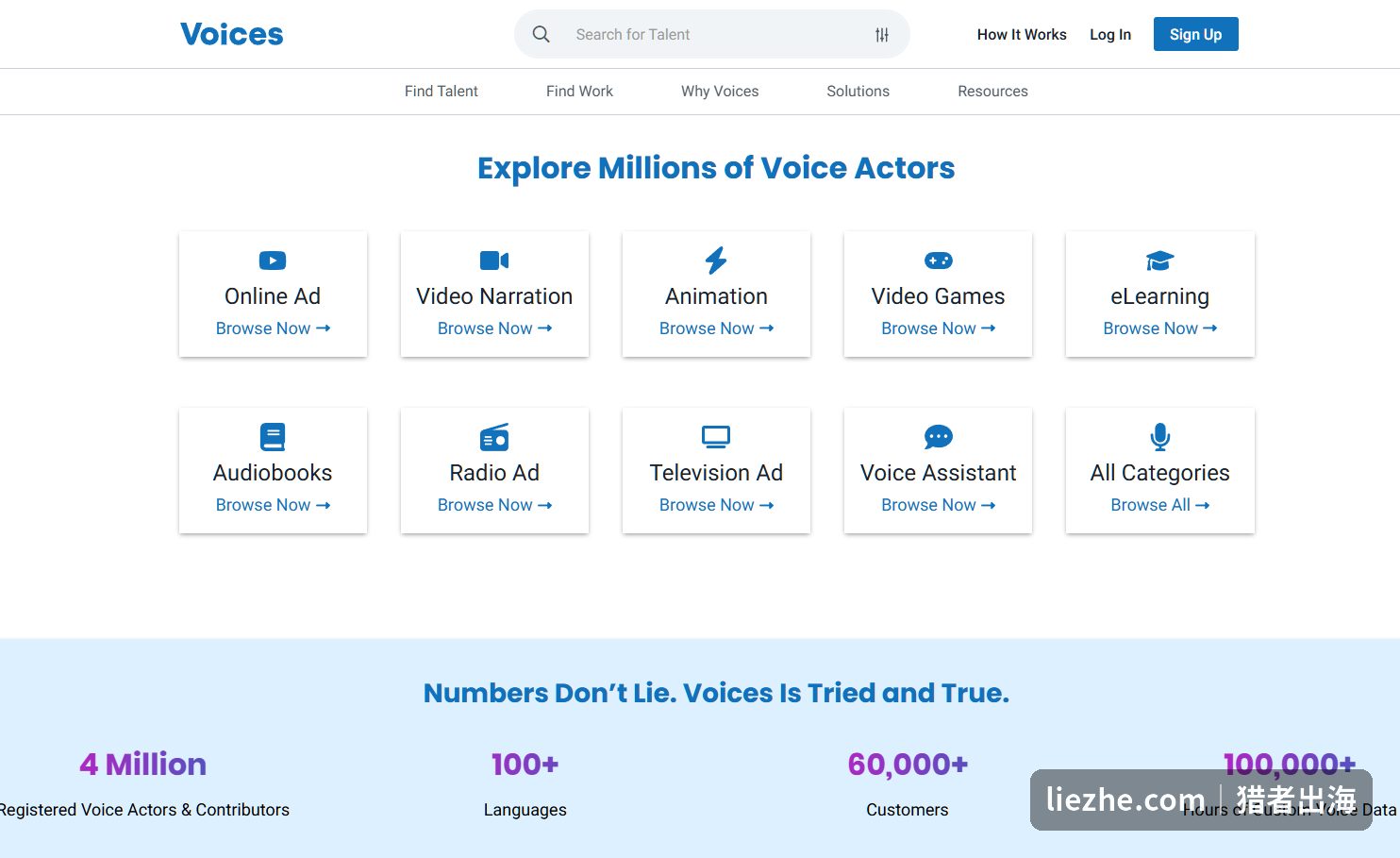Click the Audiobooks book icon
Screen dimensions: 1400x858
pos(273,437)
